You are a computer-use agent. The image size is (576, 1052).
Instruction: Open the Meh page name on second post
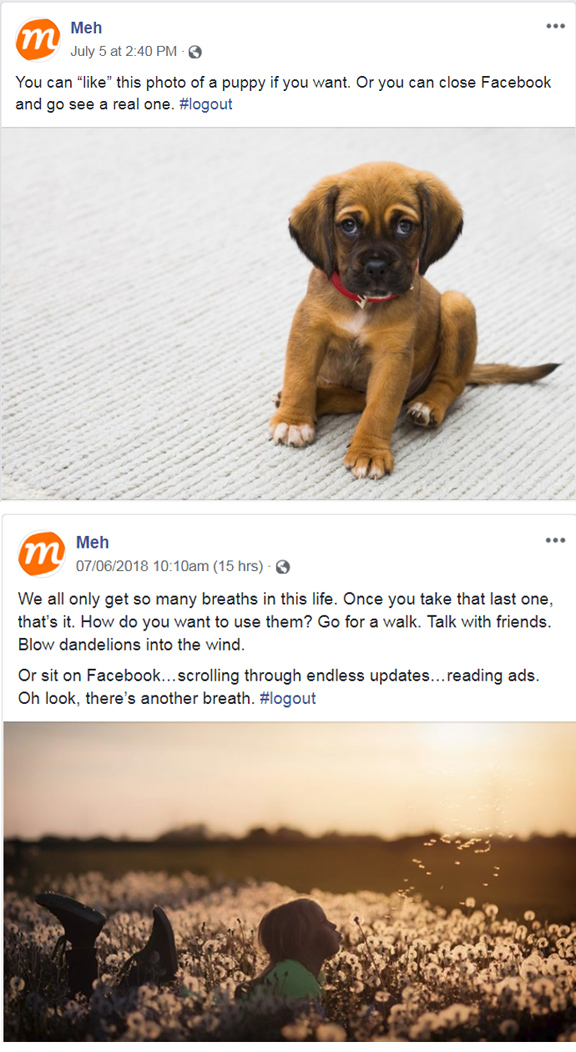pos(92,542)
